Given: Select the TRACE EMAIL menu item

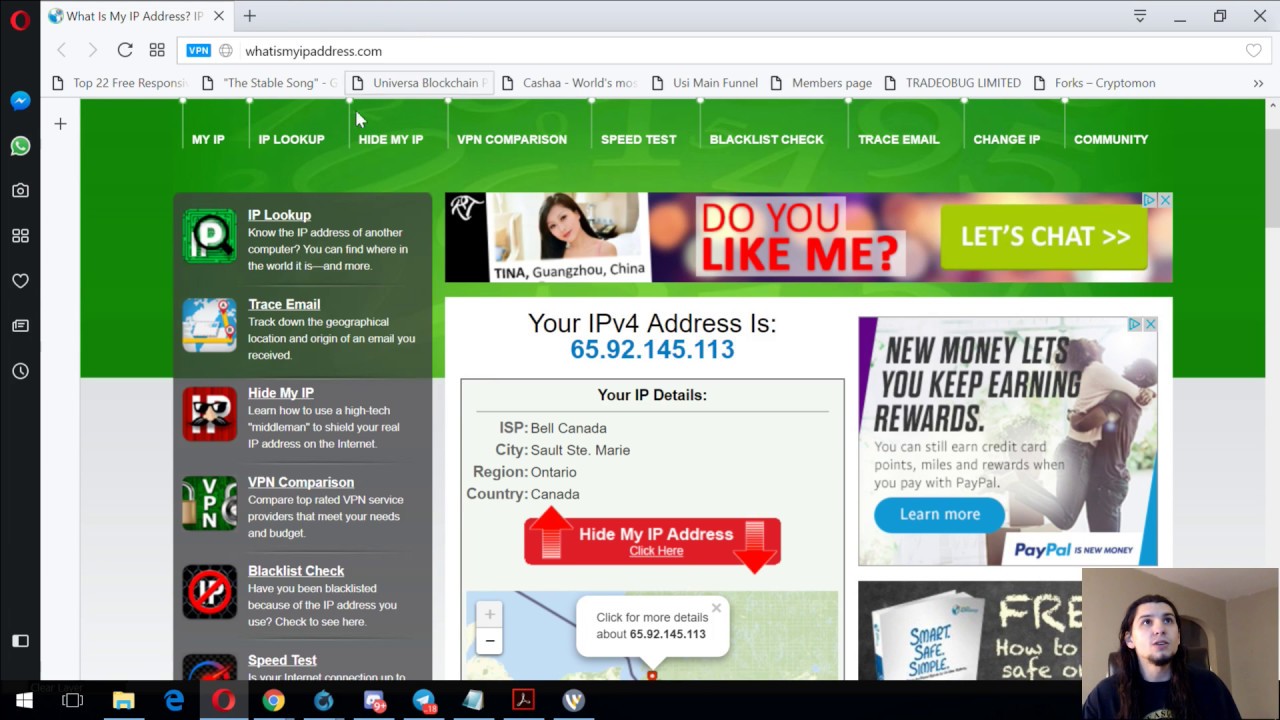Looking at the screenshot, I should (899, 139).
